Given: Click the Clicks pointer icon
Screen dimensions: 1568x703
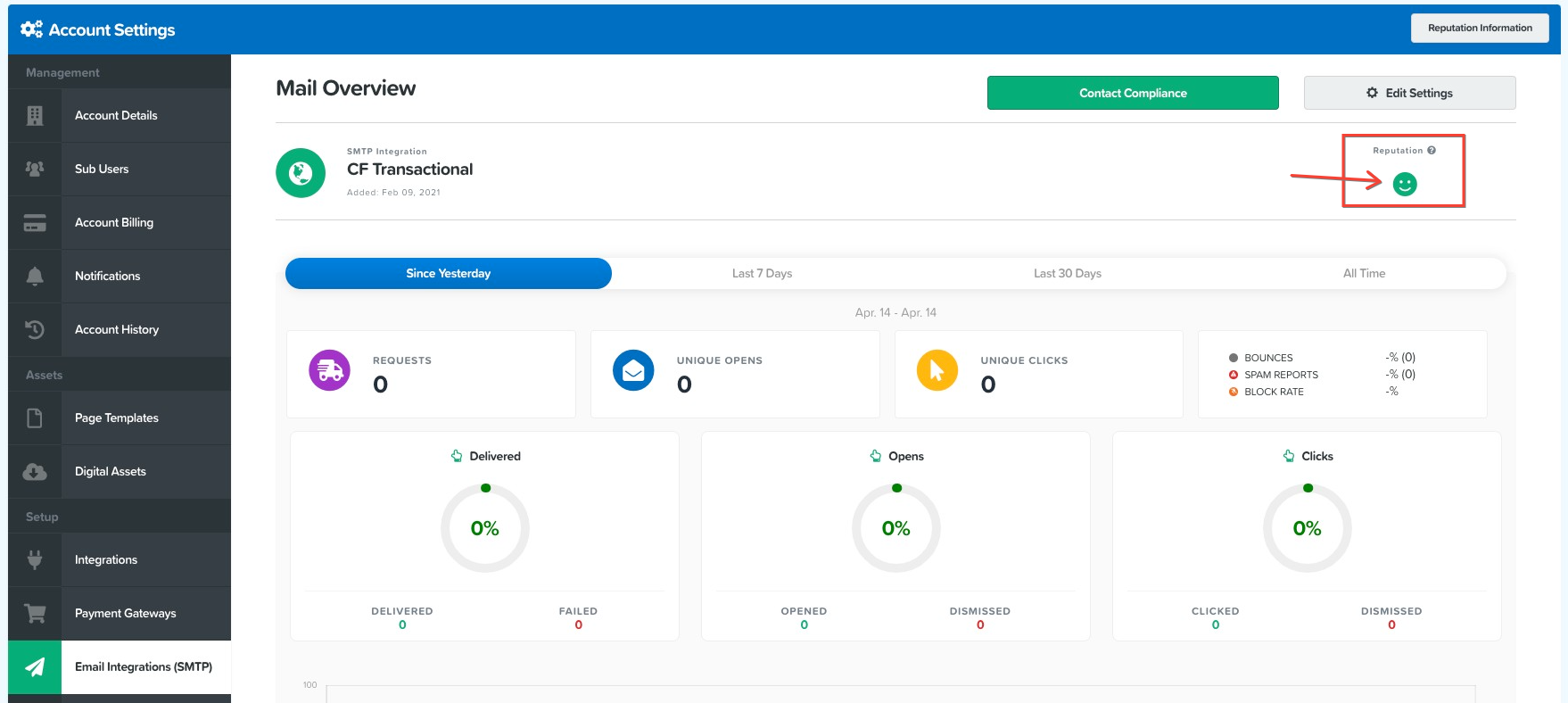Looking at the screenshot, I should (x=1289, y=456).
